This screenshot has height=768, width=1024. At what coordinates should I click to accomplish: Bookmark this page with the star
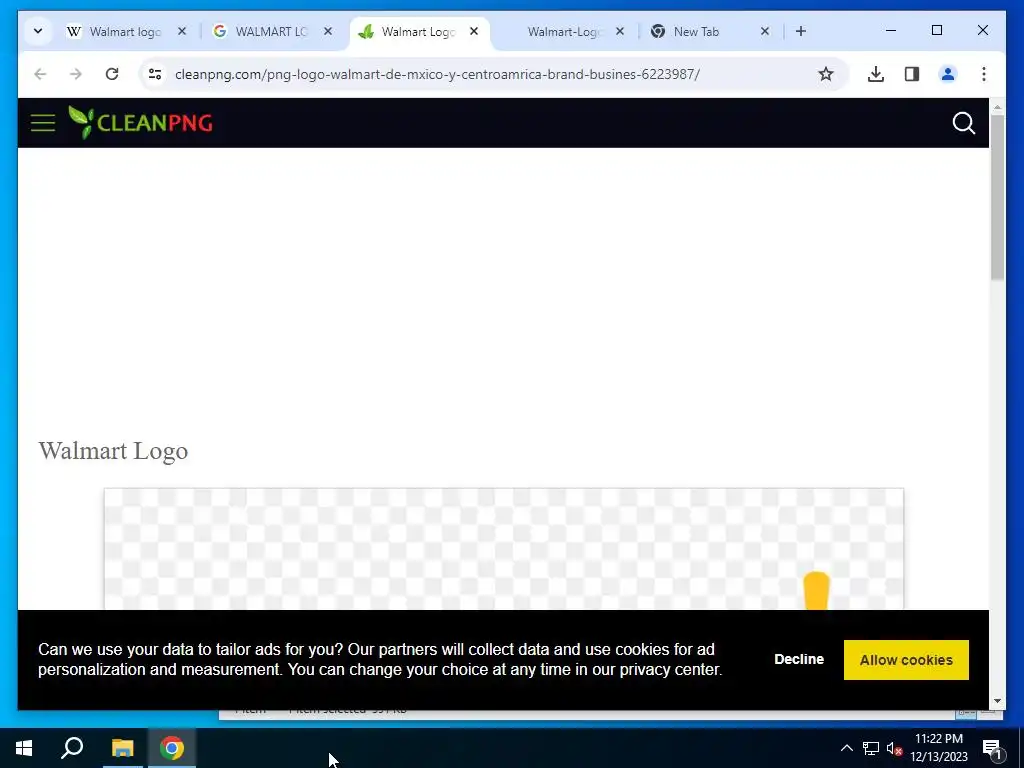[825, 74]
